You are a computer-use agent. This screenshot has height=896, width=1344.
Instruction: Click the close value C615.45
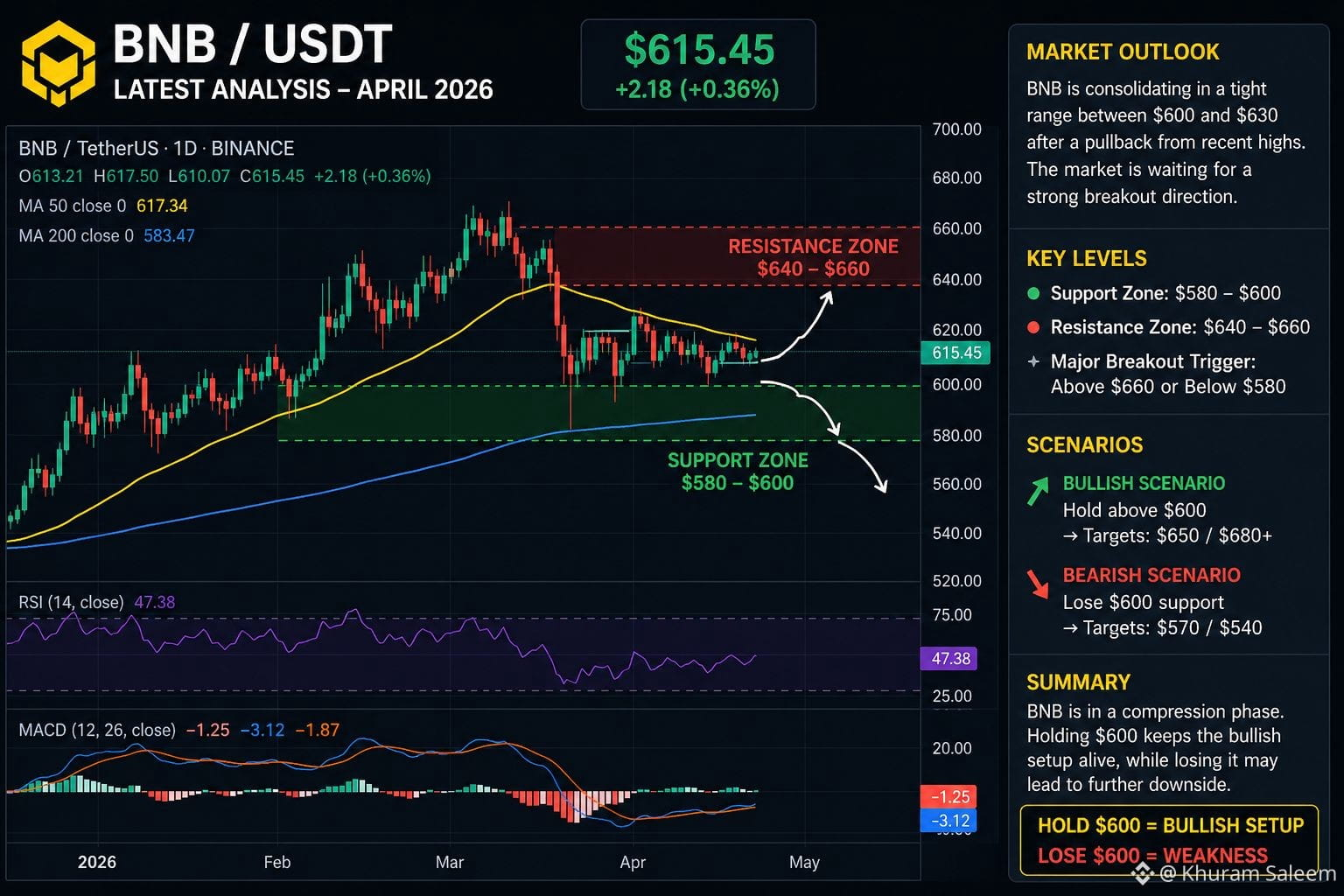[272, 176]
